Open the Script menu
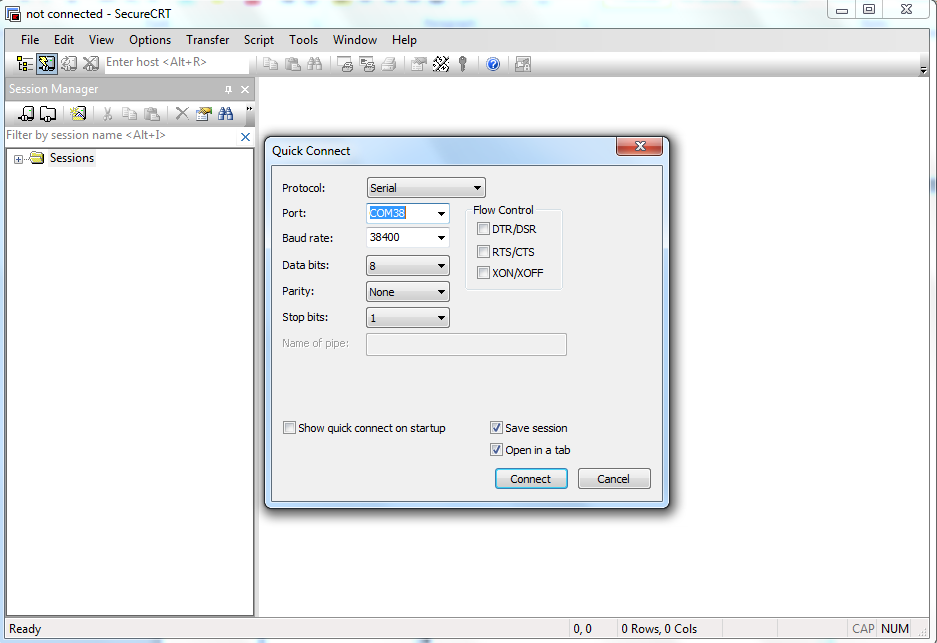The height and width of the screenshot is (643, 937). (259, 40)
